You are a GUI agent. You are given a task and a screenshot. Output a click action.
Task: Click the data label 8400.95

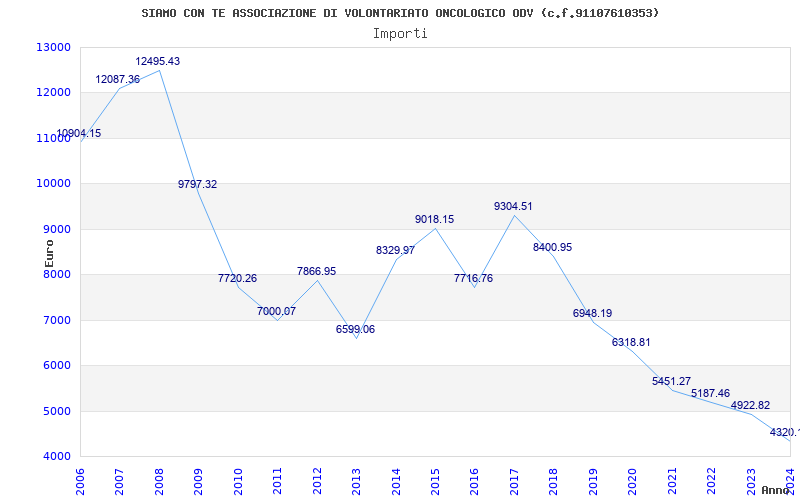point(553,247)
